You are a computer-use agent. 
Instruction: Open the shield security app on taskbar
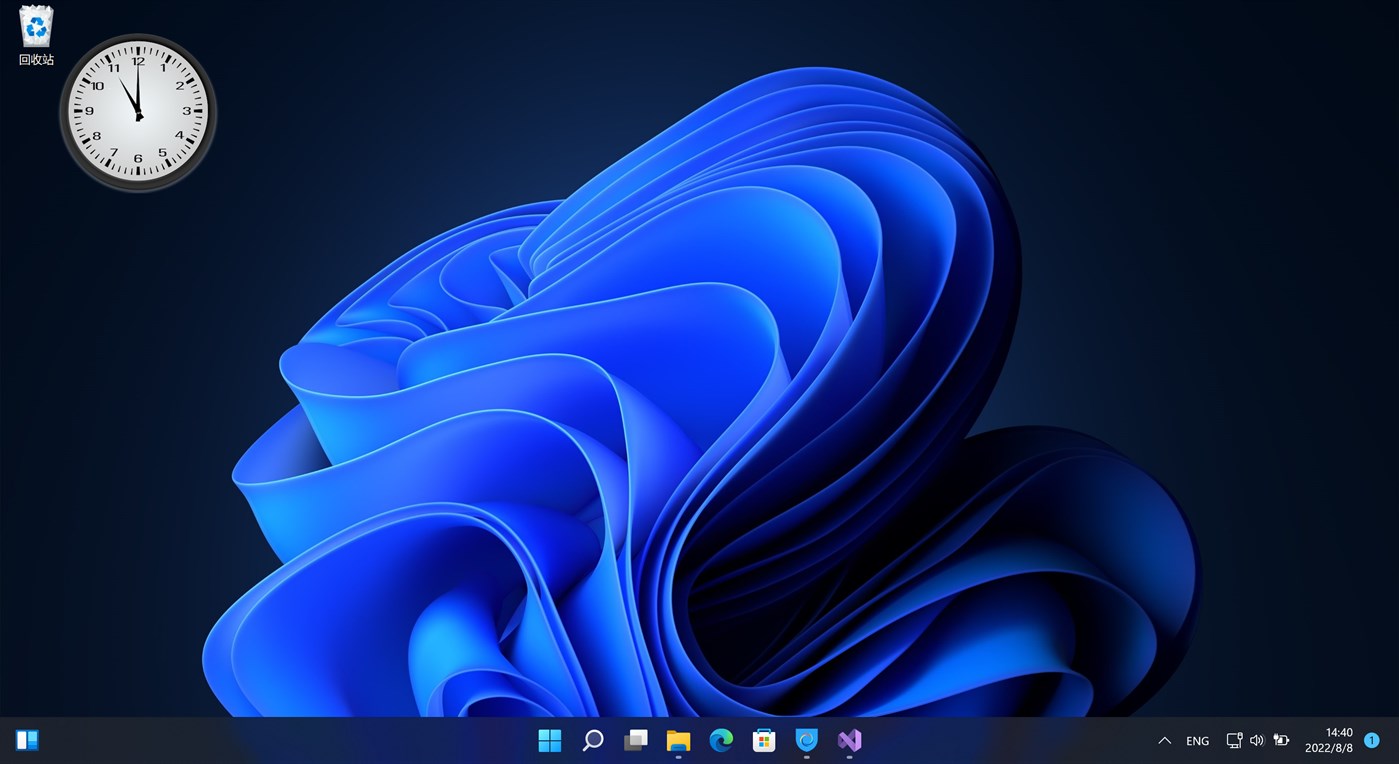(x=806, y=740)
